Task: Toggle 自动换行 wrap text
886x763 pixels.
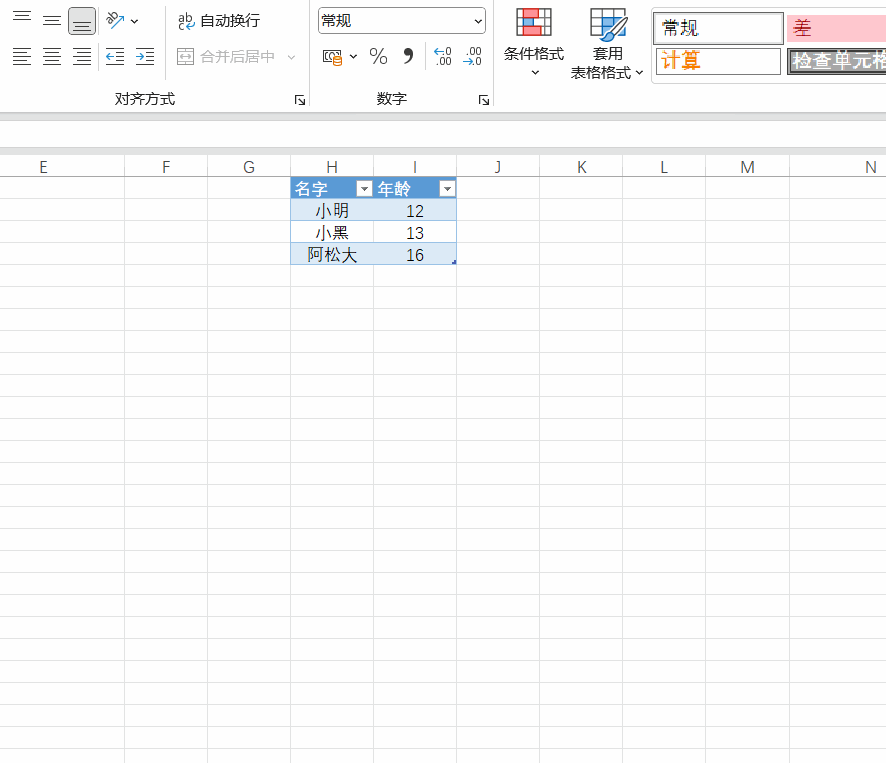Action: point(219,21)
